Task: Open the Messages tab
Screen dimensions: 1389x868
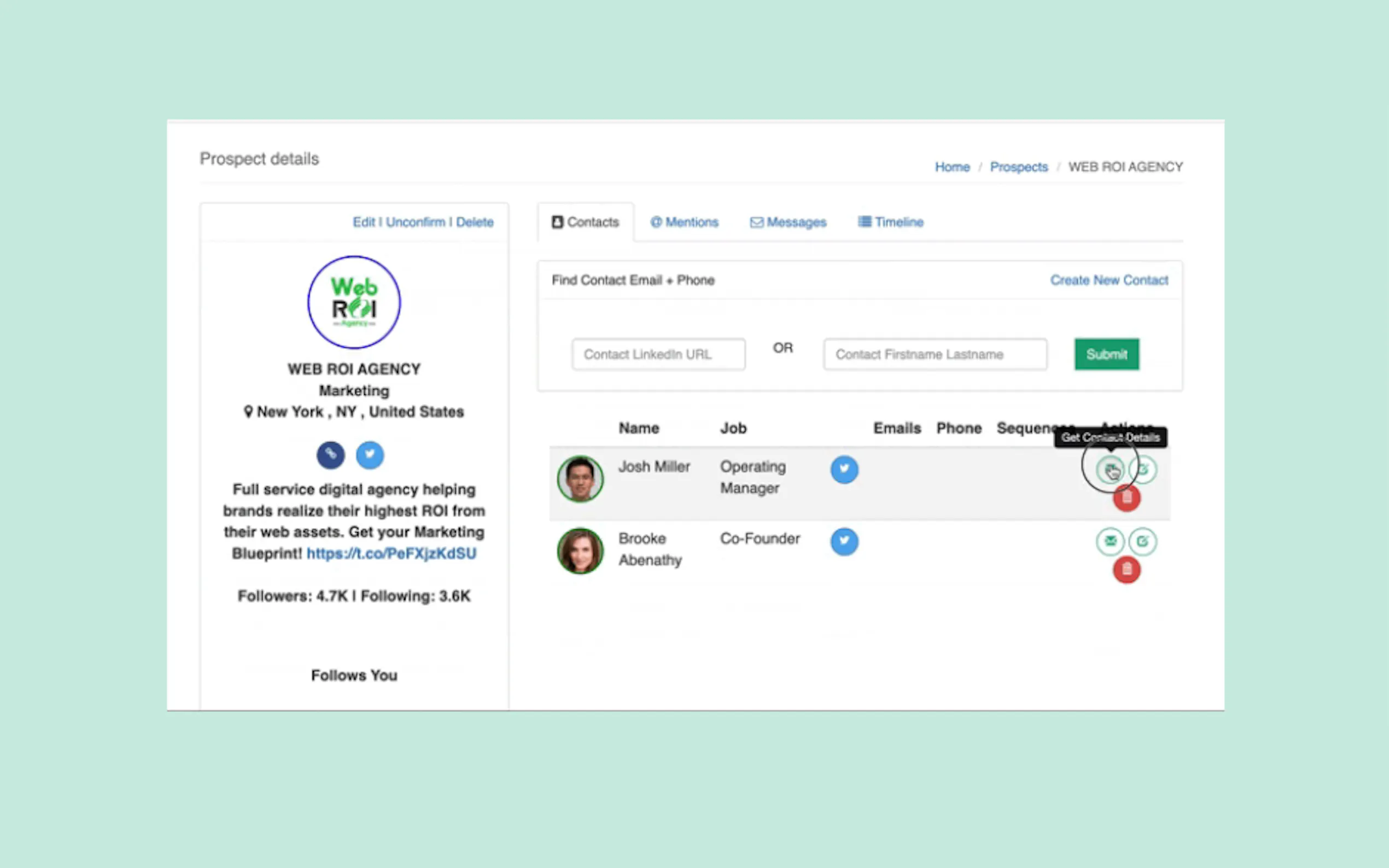Action: click(788, 222)
